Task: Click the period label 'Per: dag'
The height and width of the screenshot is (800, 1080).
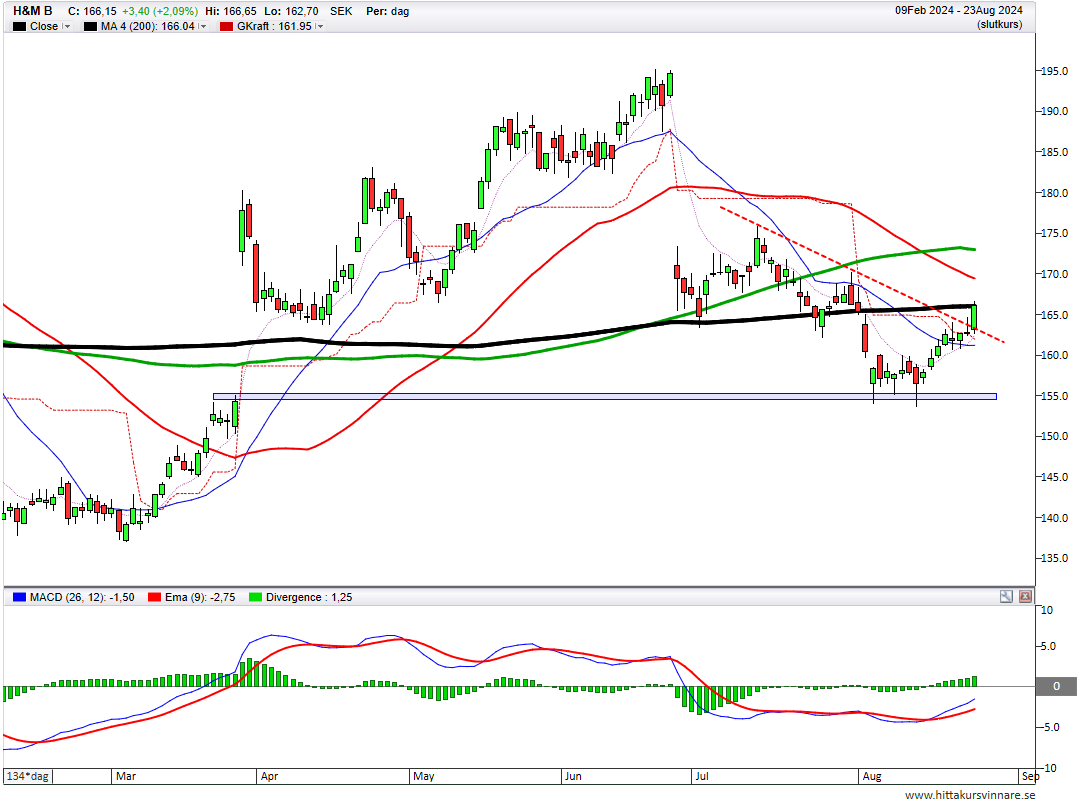Action: 388,11
